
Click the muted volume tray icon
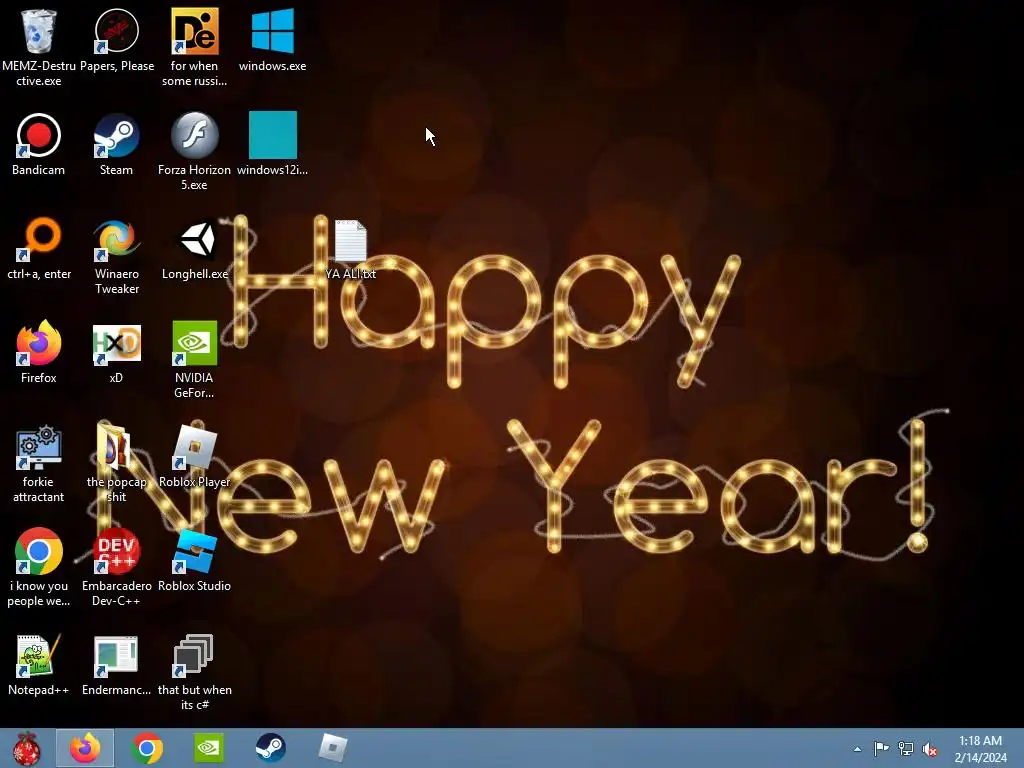pos(929,749)
